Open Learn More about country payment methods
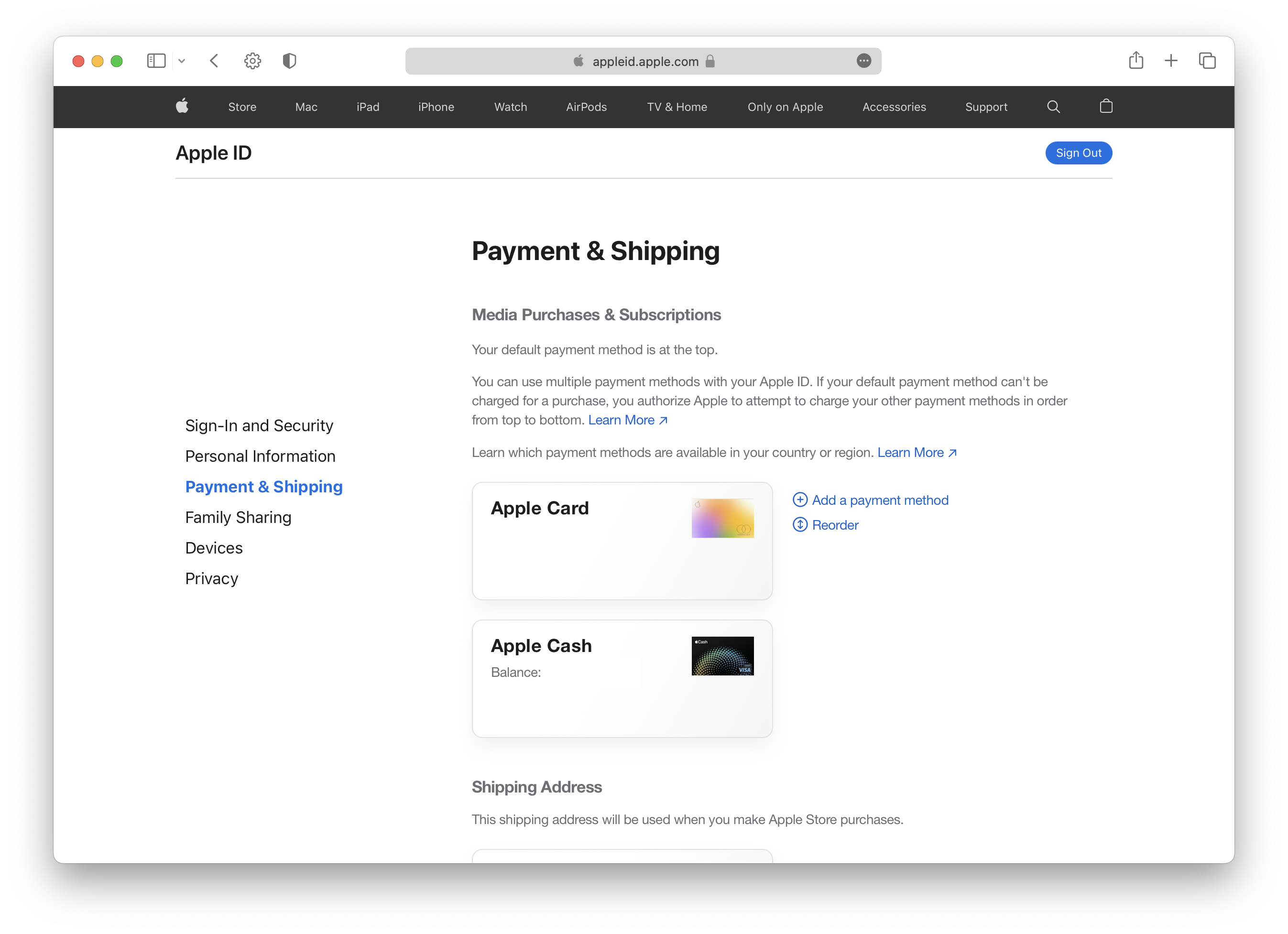This screenshot has width=1288, height=934. tap(917, 453)
